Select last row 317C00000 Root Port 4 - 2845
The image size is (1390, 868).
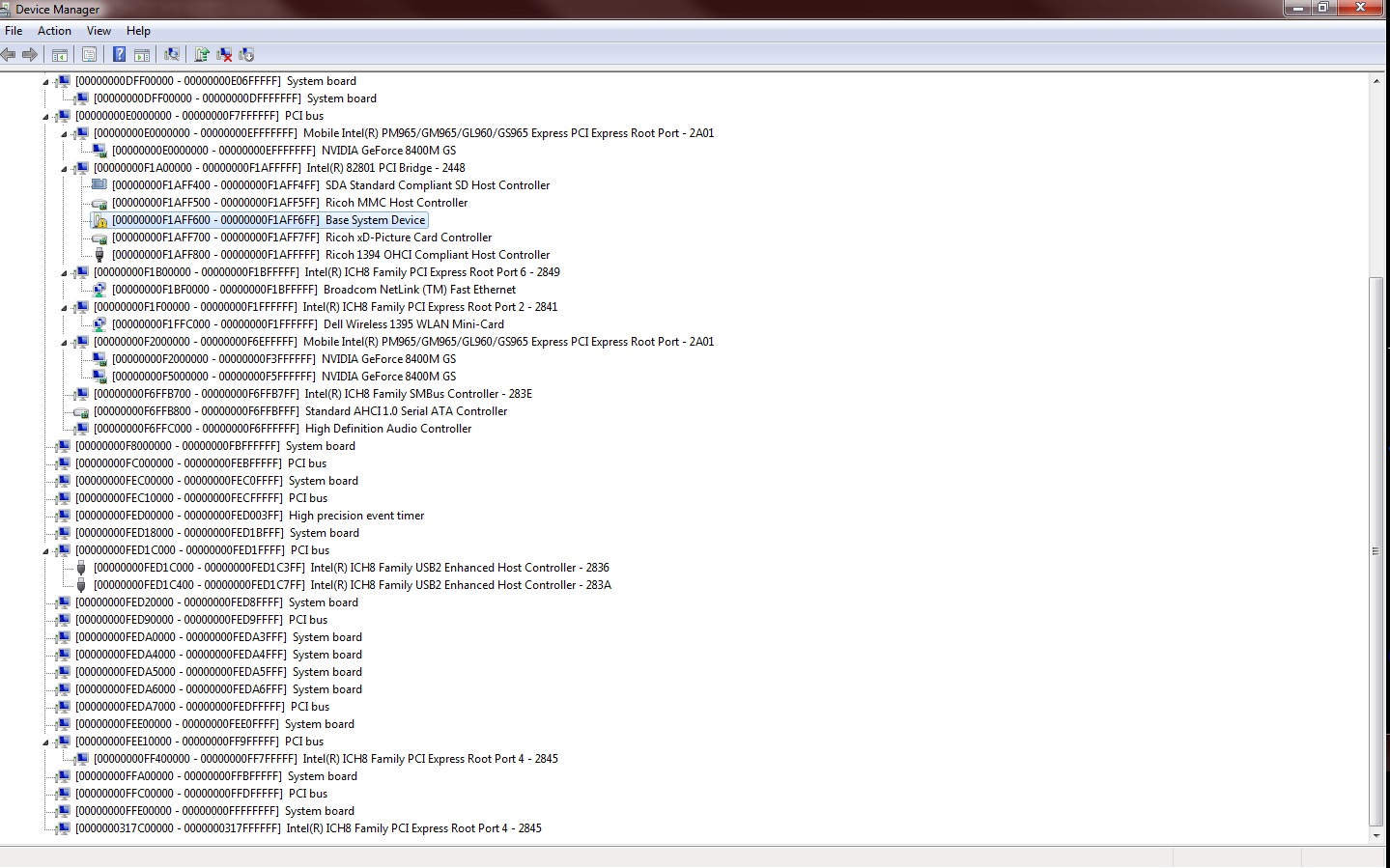coord(309,828)
